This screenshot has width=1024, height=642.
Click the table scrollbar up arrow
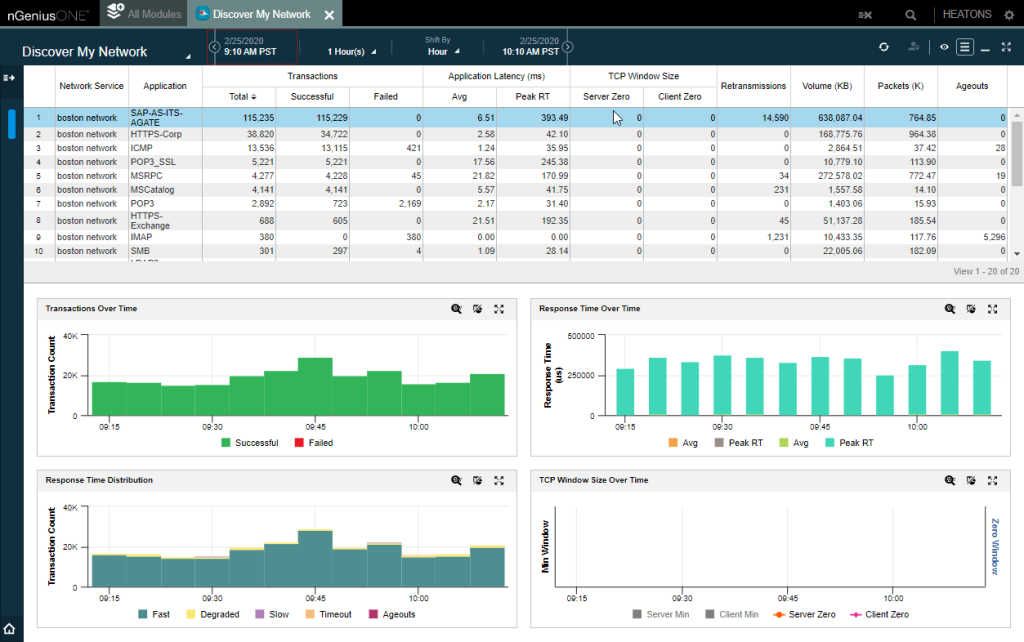tap(1017, 116)
